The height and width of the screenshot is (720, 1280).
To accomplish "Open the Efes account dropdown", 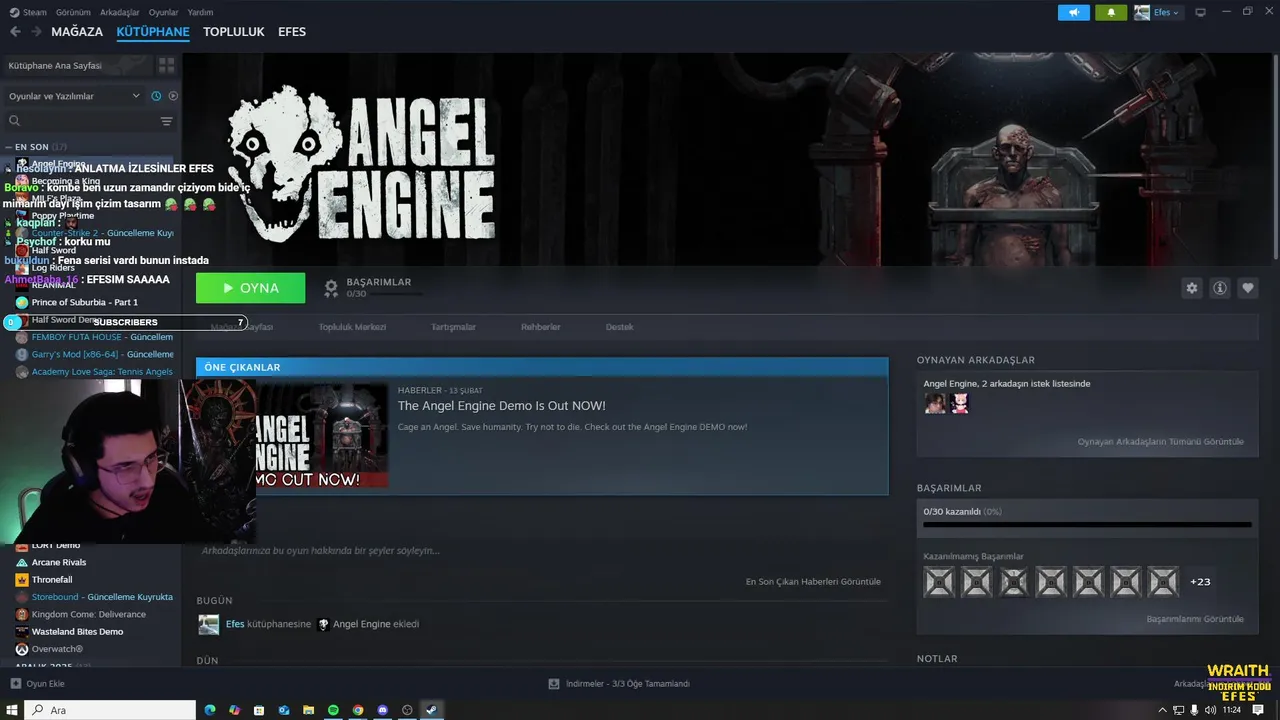I will tap(1157, 12).
